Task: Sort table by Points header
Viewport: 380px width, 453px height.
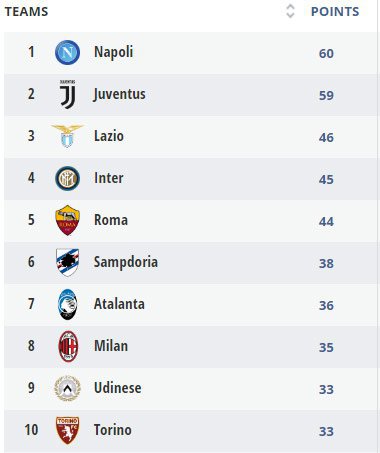Action: point(335,12)
